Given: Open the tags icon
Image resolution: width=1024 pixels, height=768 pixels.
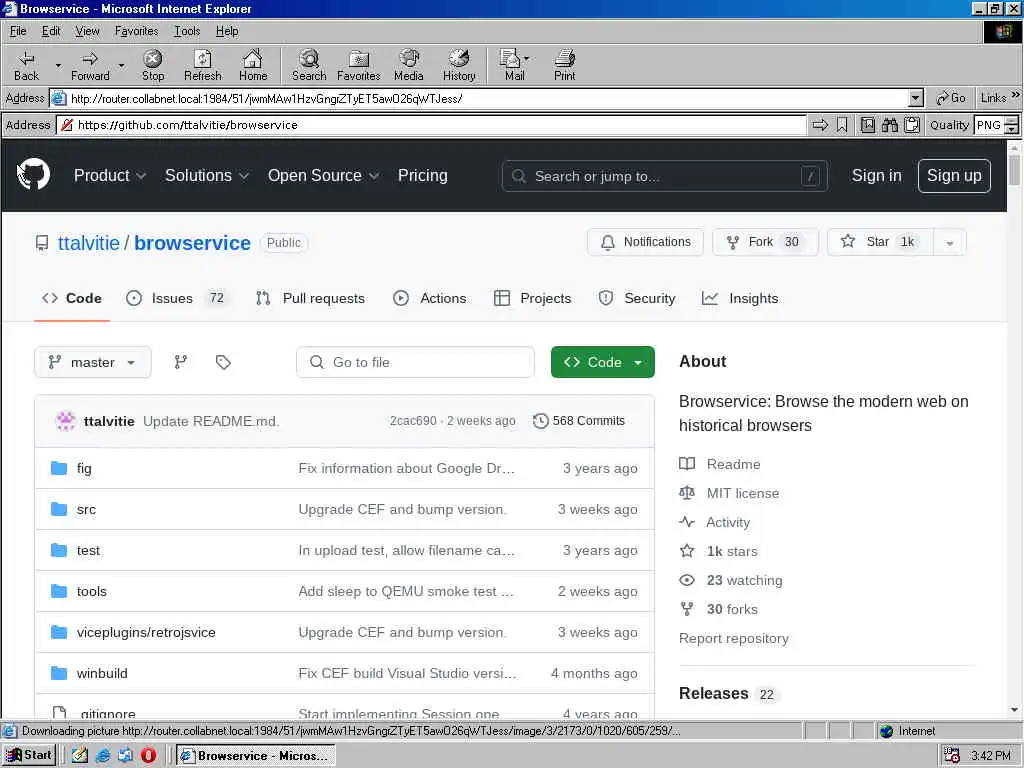Looking at the screenshot, I should (x=223, y=362).
